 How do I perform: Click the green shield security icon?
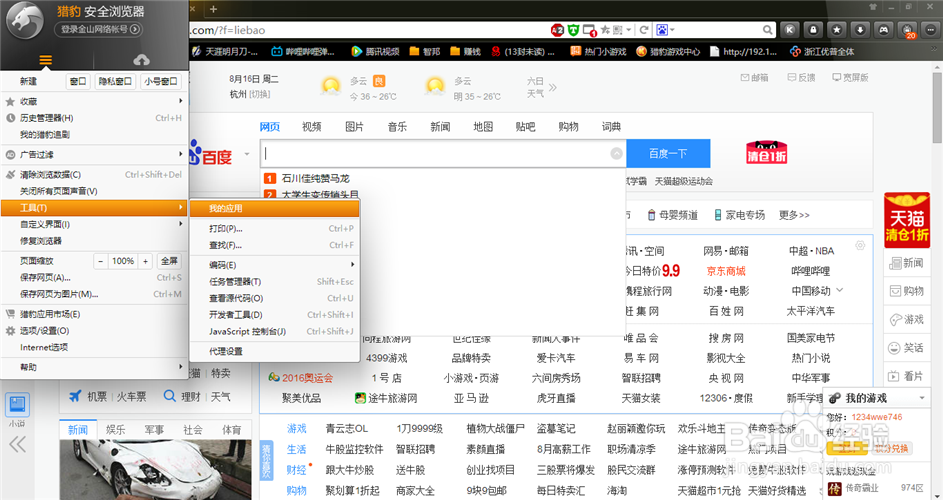[x=573, y=29]
